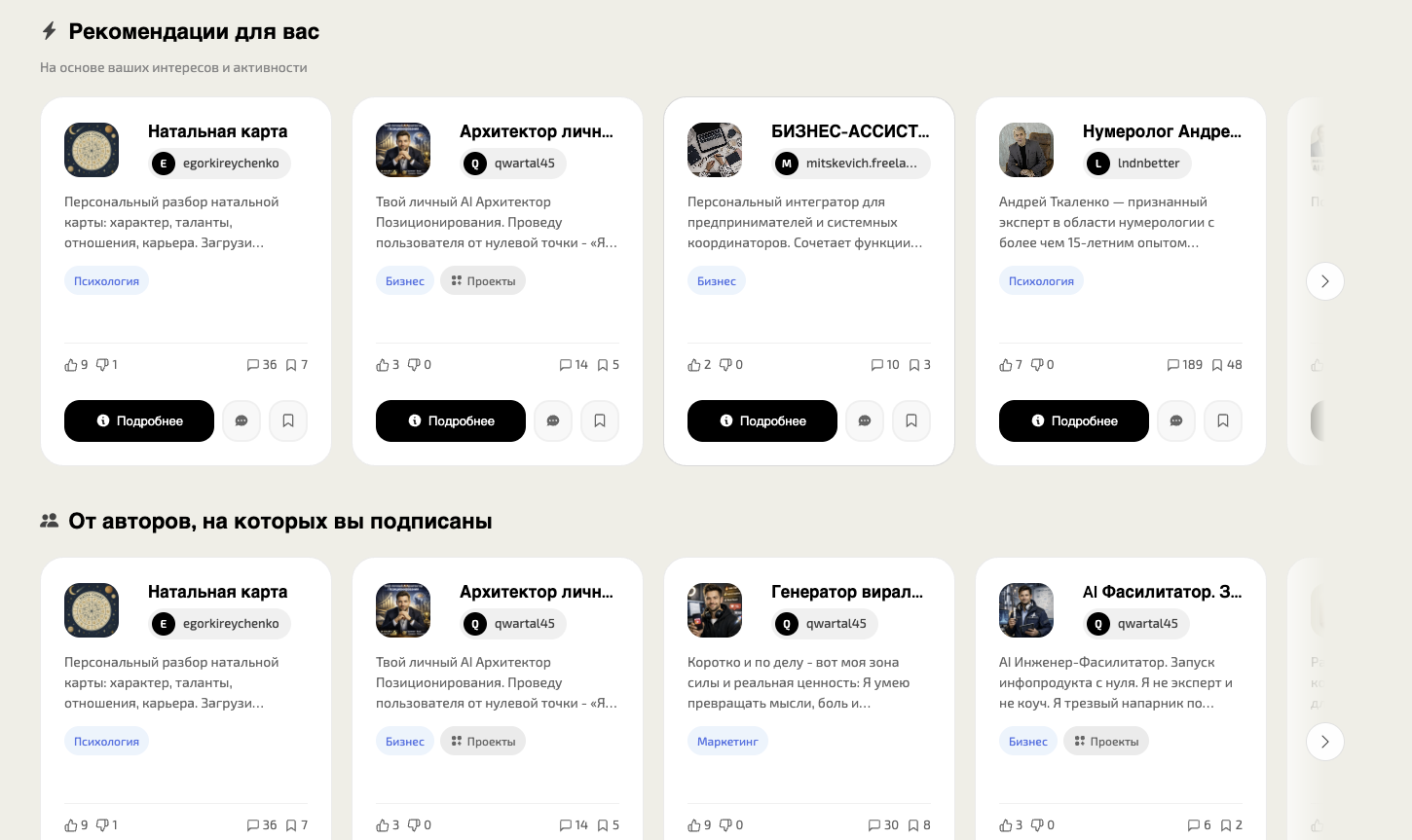Like the Натальная карта card in recommendations
This screenshot has width=1412, height=840.
tap(71, 365)
